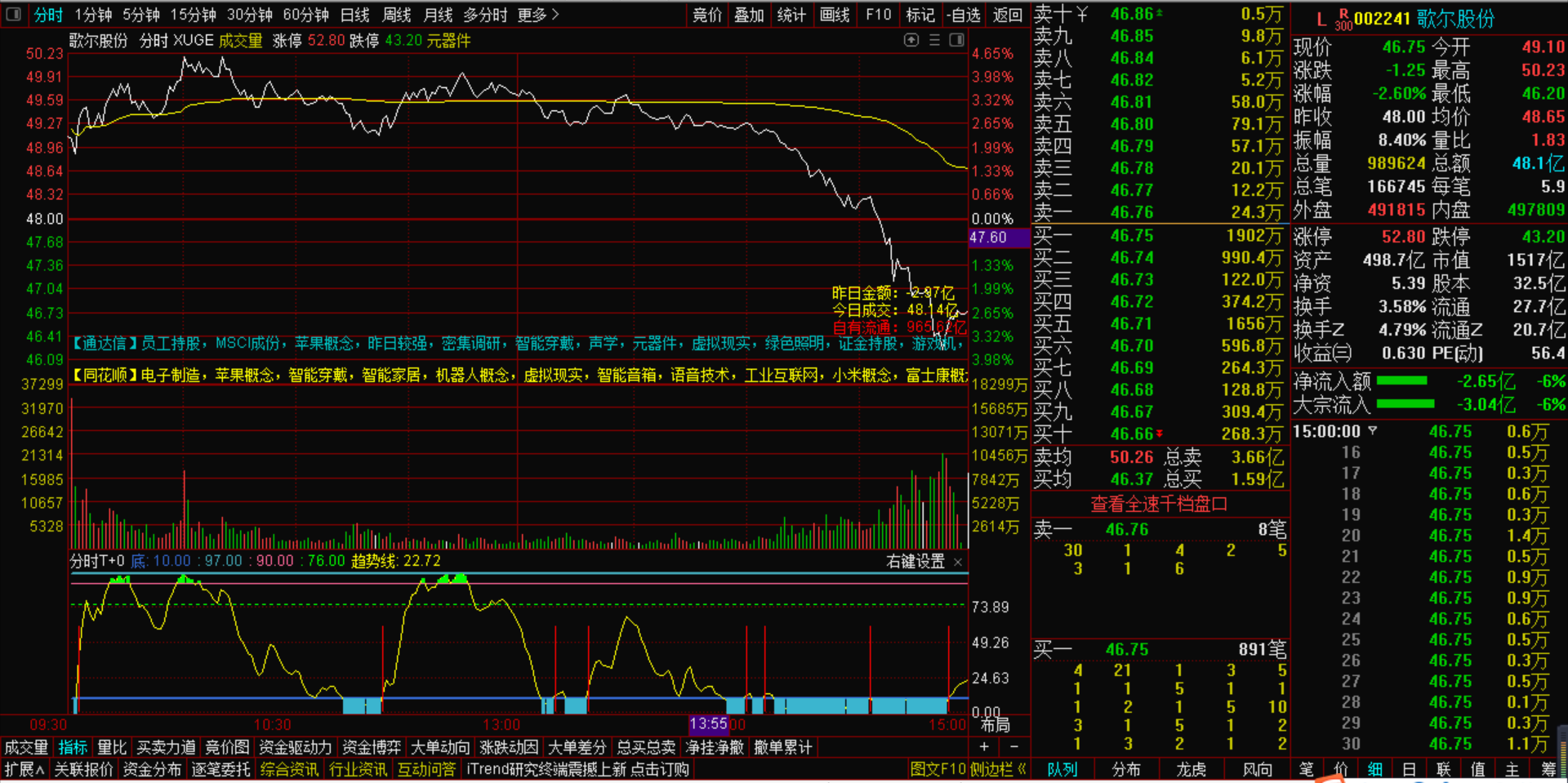The image size is (1568, 783).
Task: Click the purple 13:55 time marker
Action: 708,724
